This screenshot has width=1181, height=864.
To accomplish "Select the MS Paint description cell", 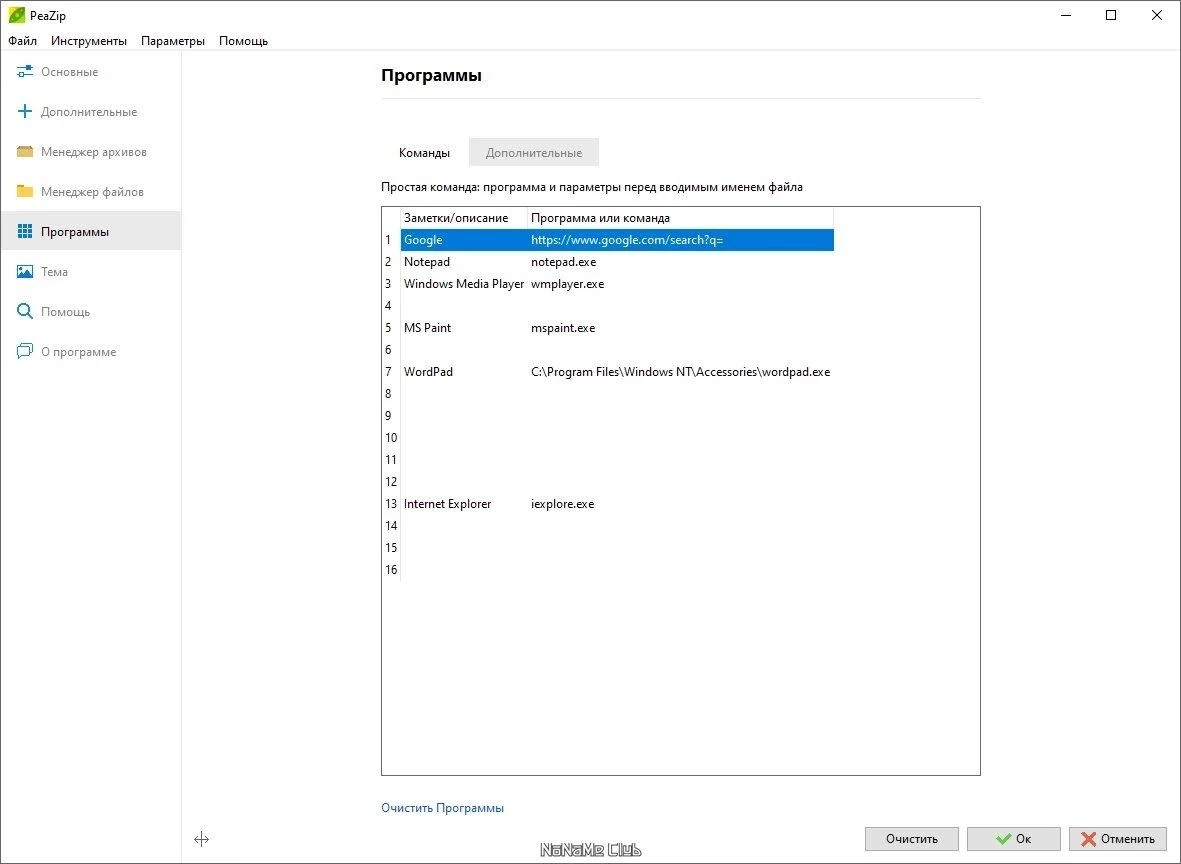I will click(x=464, y=328).
